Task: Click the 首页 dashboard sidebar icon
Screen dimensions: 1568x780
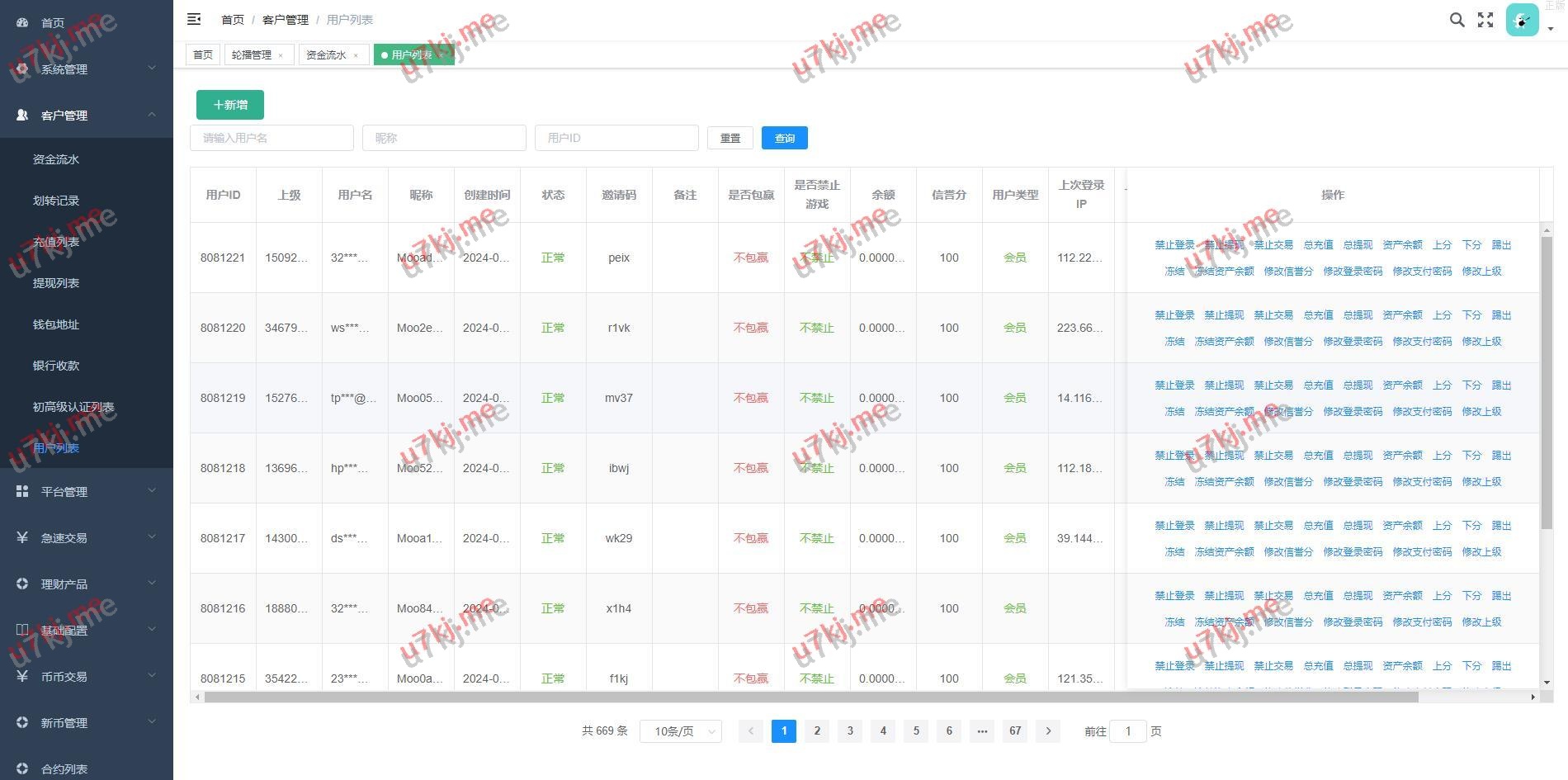Action: point(22,23)
